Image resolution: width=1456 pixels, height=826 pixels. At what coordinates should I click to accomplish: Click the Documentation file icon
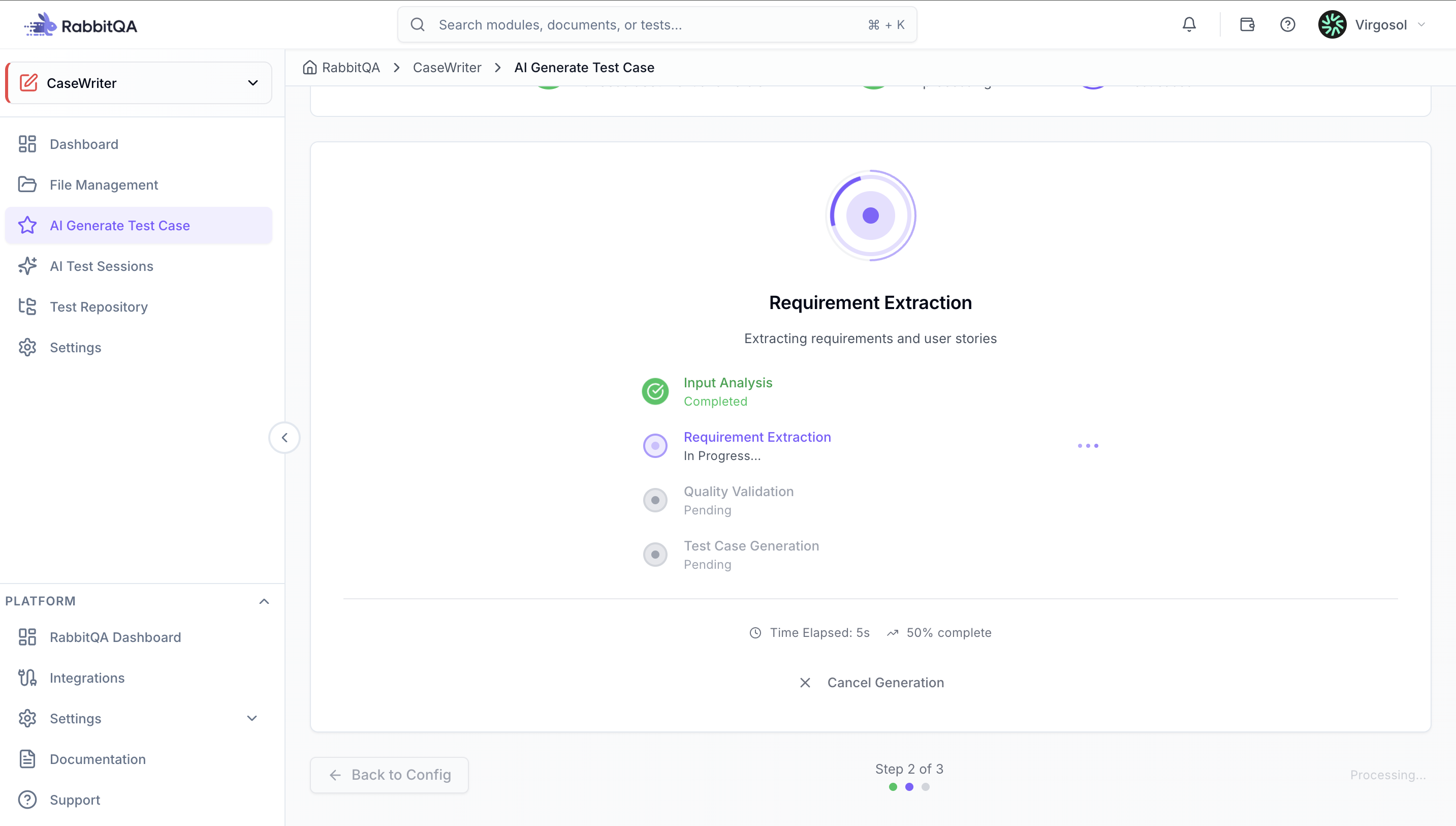point(27,759)
